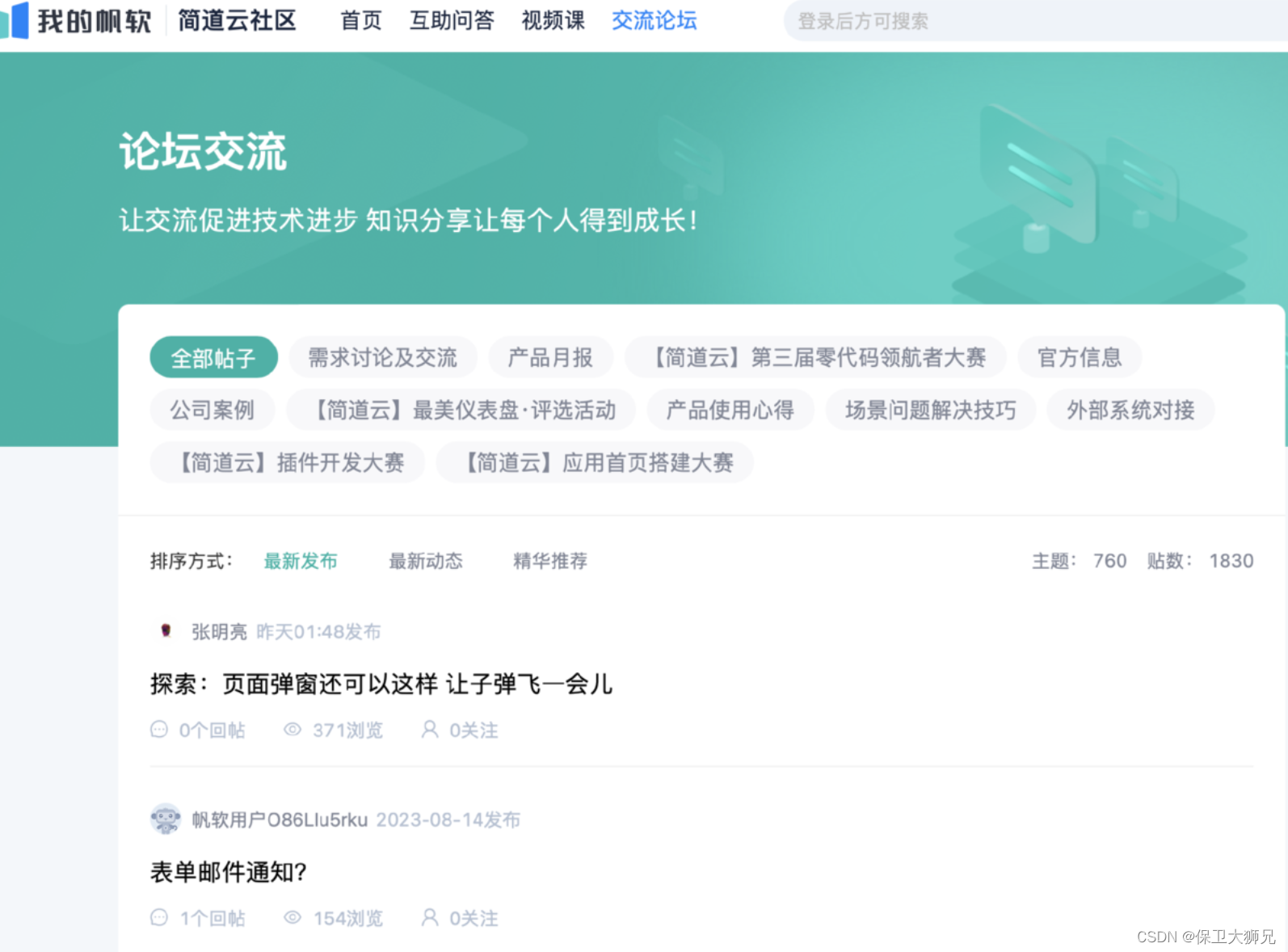Click the 主题: 760 counter
This screenshot has width=1288, height=952.
[x=1079, y=561]
